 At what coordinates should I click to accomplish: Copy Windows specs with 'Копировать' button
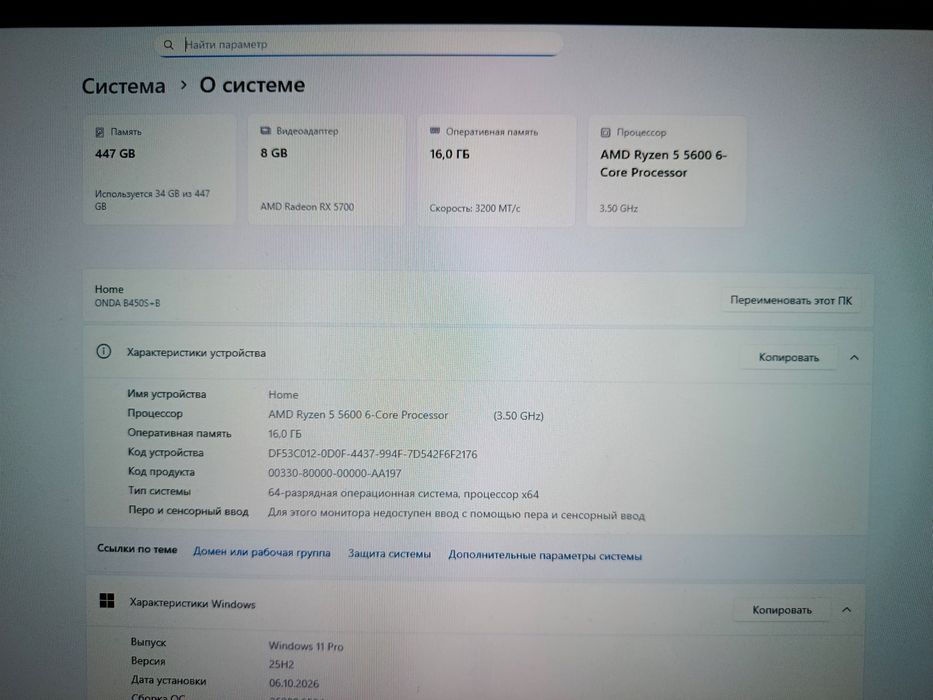pyautogui.click(x=782, y=610)
